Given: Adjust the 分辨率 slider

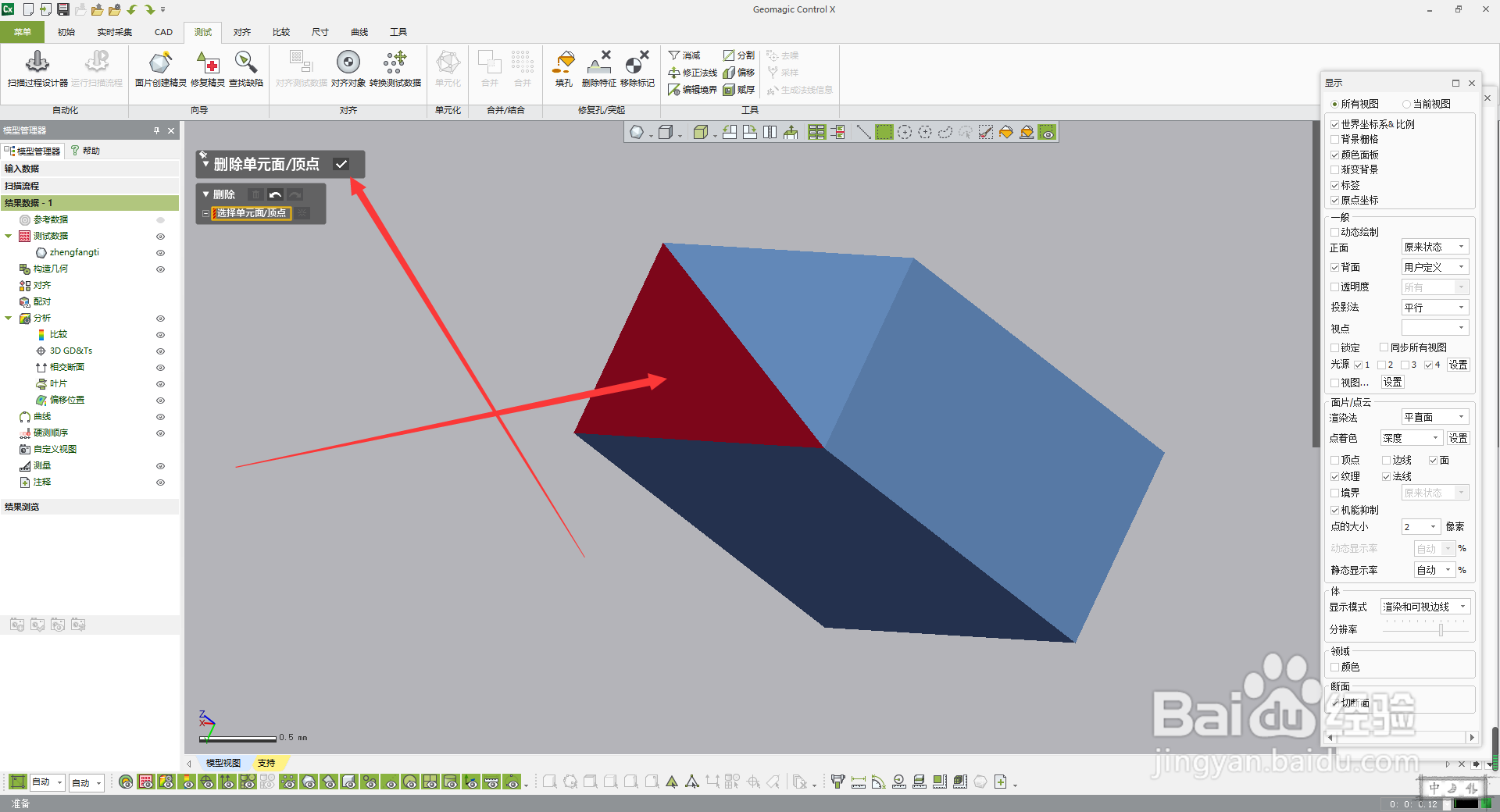Looking at the screenshot, I should [x=1441, y=629].
